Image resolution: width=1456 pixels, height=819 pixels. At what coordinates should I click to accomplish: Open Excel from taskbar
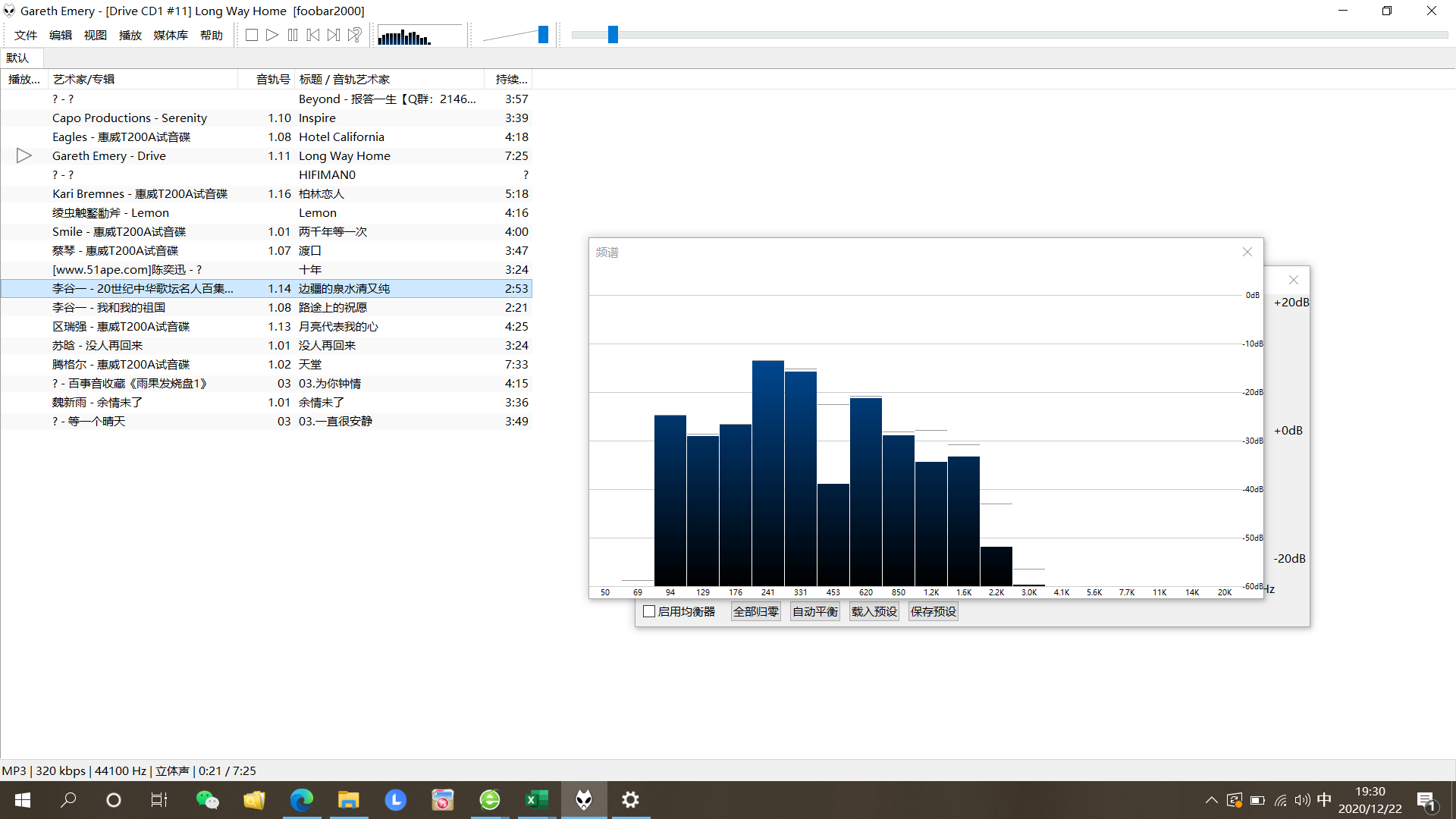pos(536,800)
